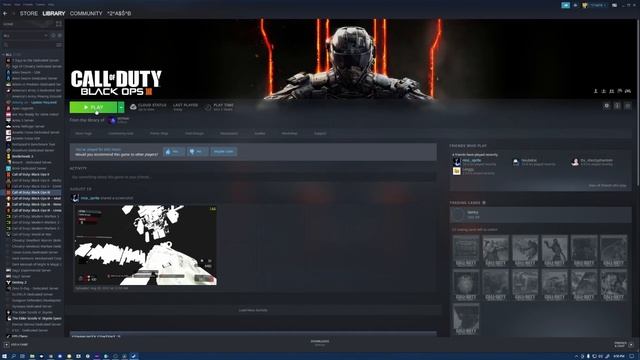Open the Guides tab
Viewport: 640px width, 360px height.
coord(260,133)
